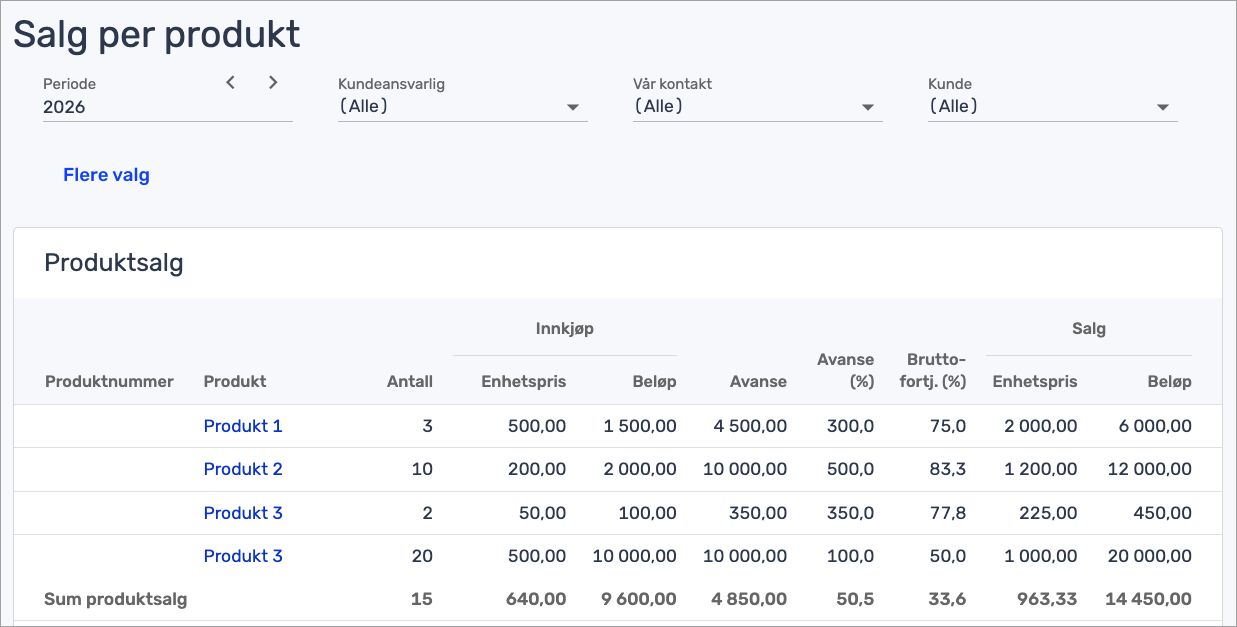This screenshot has height=627, width=1237.
Task: Expand the Vår kontakt dropdown
Action: coord(757,106)
